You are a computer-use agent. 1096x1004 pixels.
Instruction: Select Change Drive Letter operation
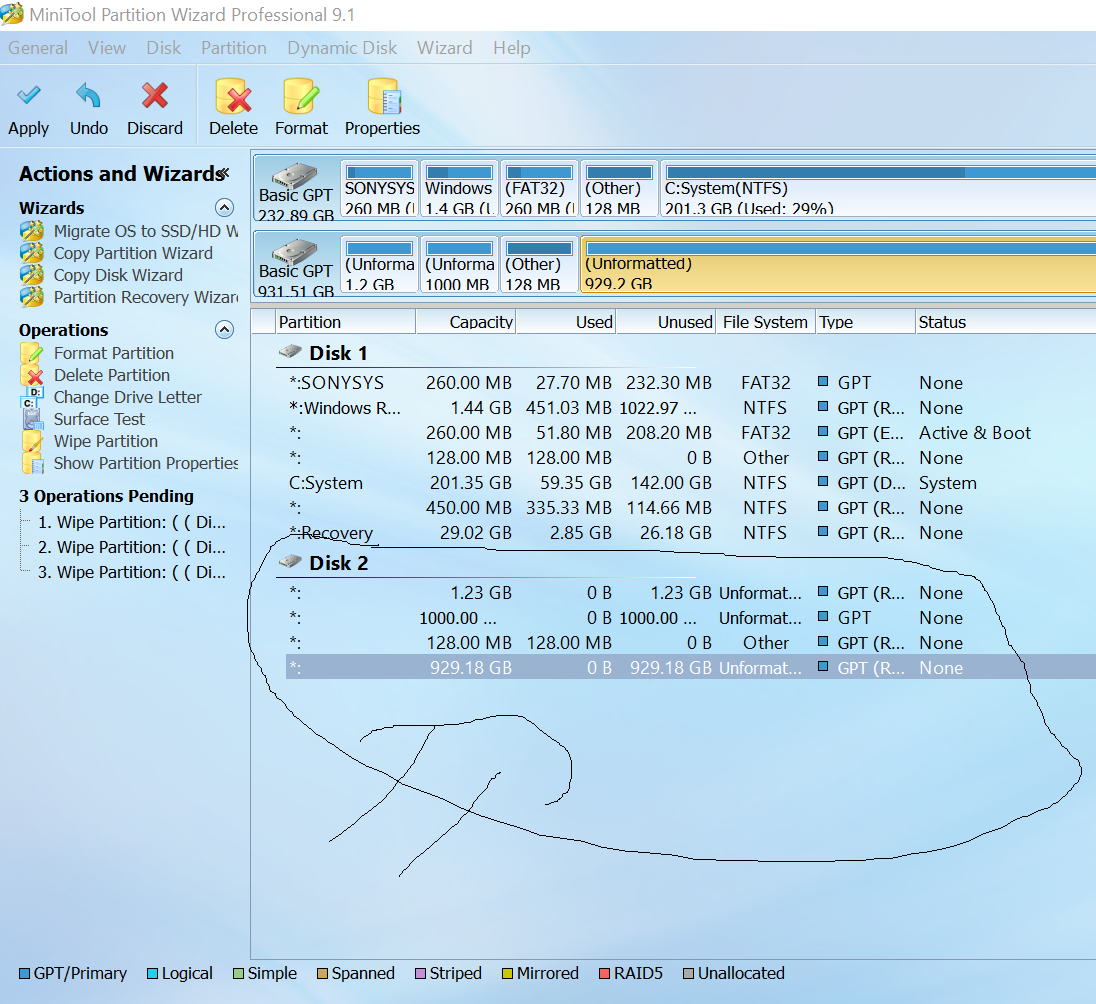[112, 397]
